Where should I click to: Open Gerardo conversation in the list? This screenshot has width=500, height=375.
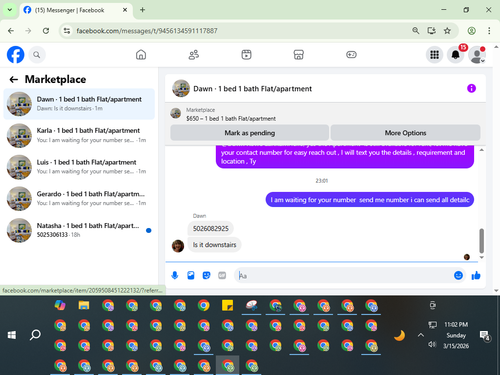point(79,198)
